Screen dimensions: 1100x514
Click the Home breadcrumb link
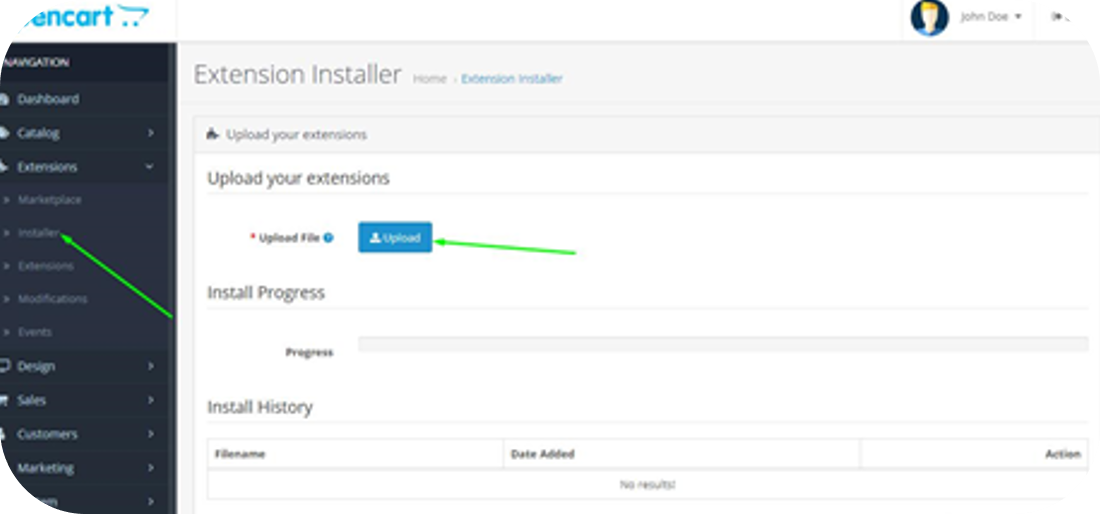click(429, 79)
